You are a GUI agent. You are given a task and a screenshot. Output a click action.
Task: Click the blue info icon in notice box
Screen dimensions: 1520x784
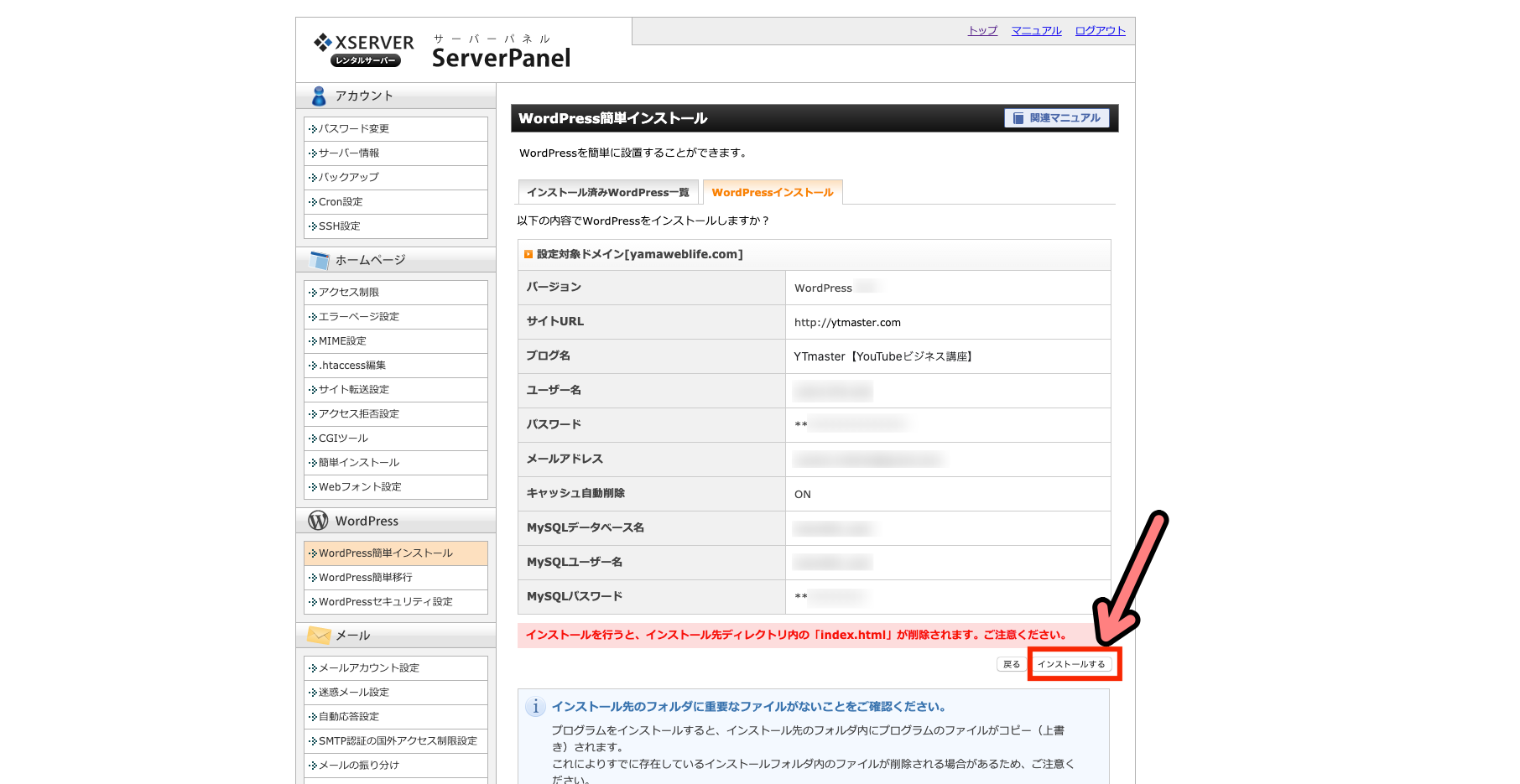click(535, 707)
